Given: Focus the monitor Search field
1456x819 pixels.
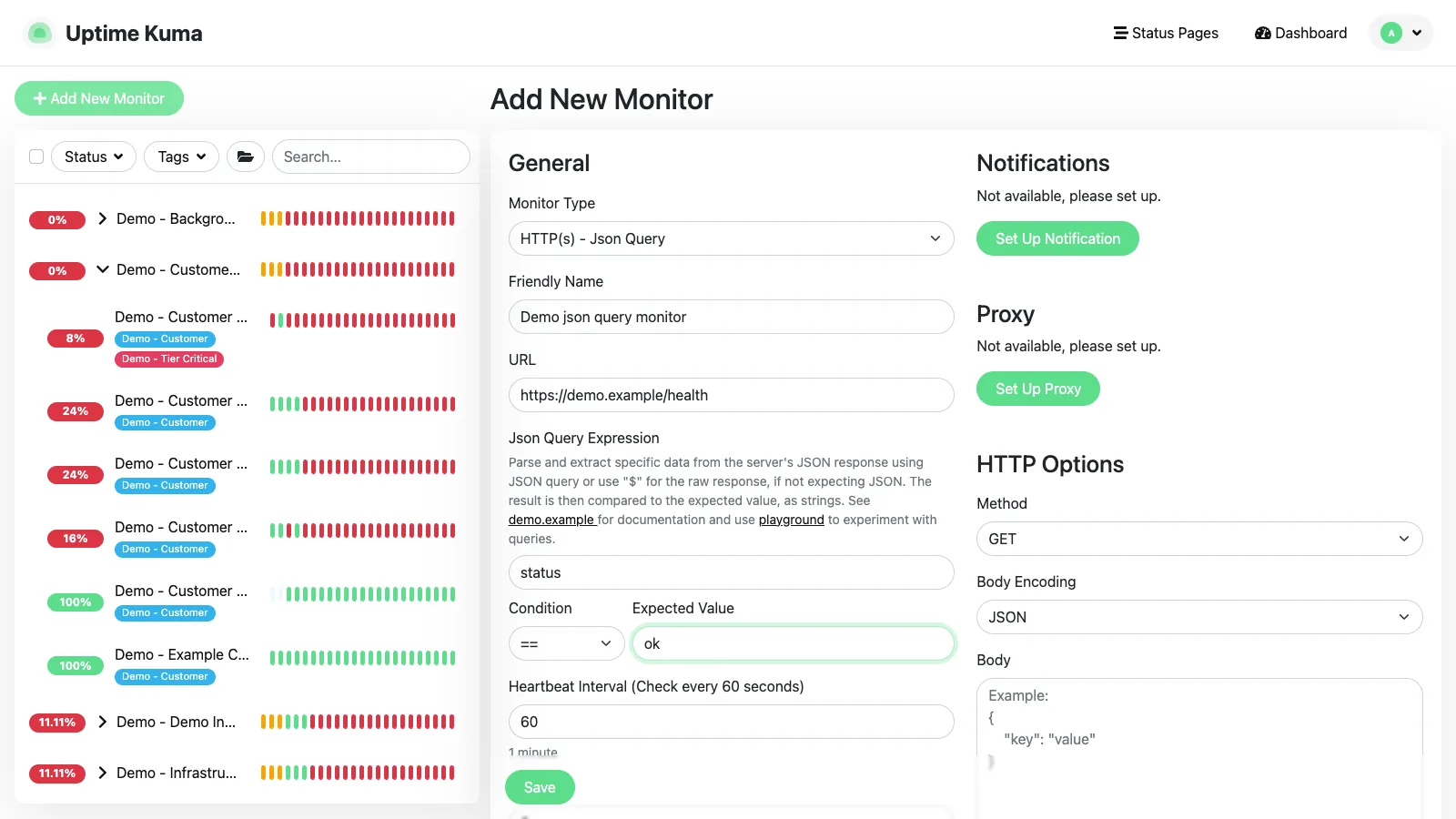Looking at the screenshot, I should click(371, 157).
